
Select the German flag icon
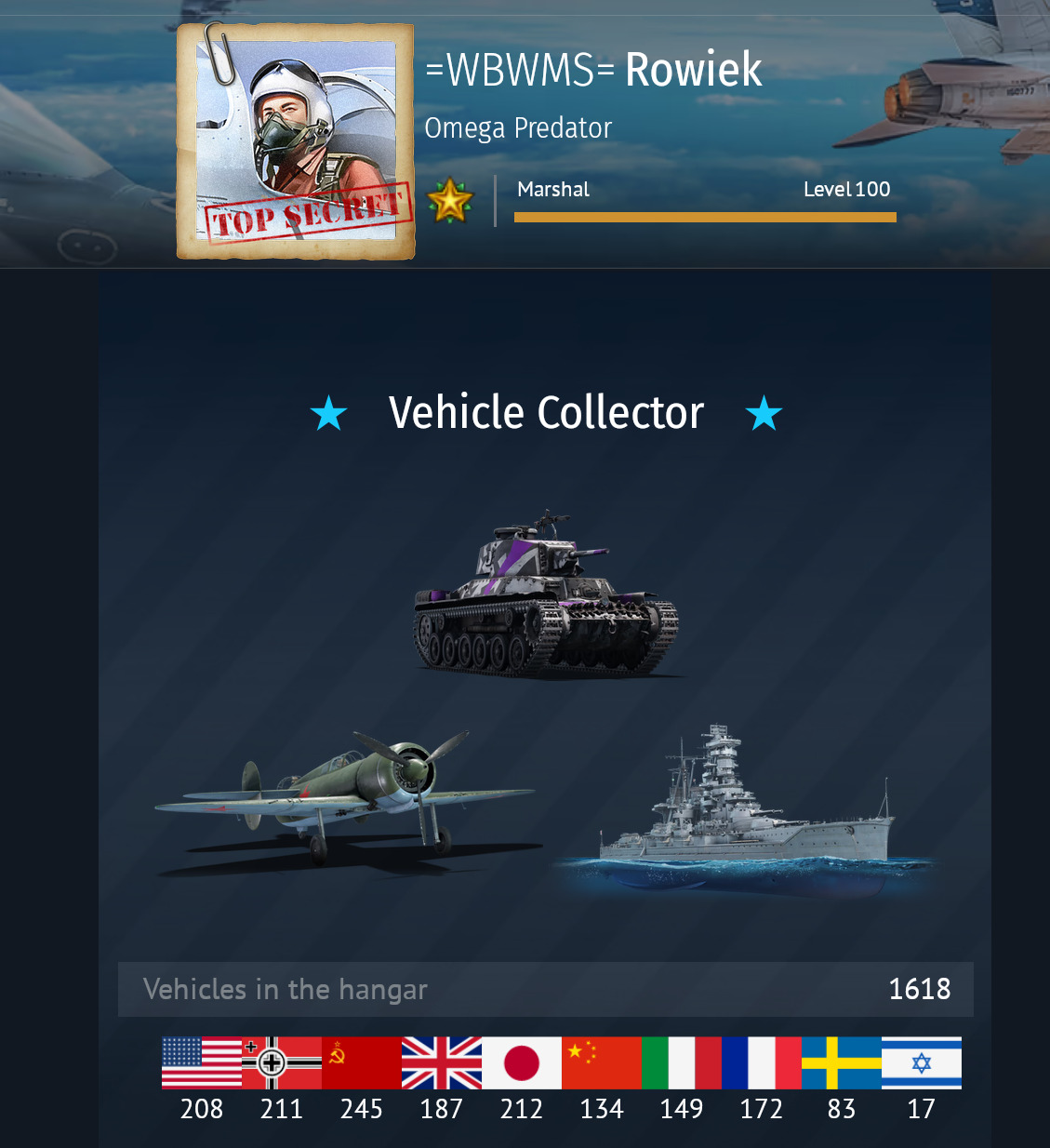(x=282, y=1062)
